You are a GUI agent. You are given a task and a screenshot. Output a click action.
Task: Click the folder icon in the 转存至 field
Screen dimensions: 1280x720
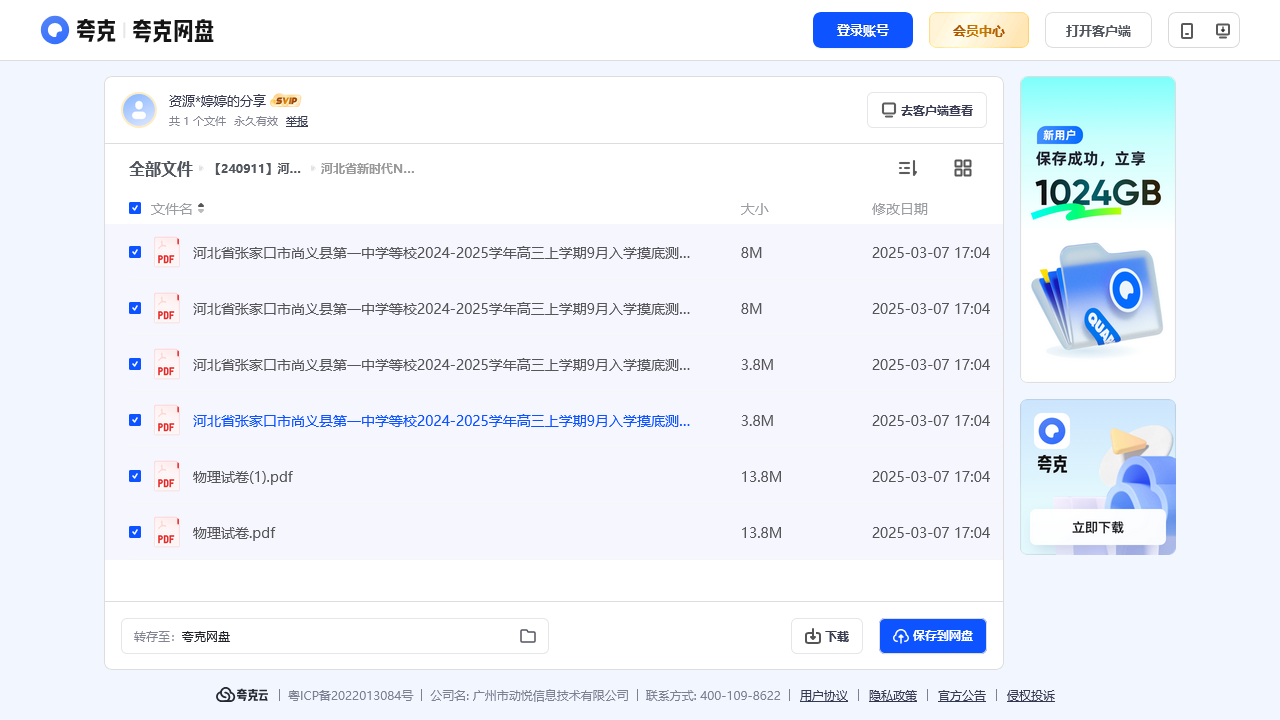pos(528,636)
